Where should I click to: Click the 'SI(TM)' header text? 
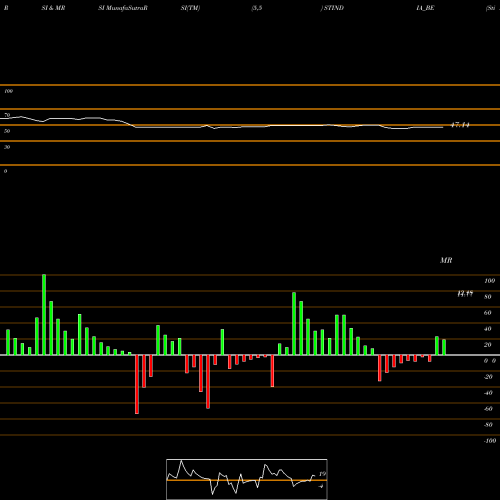click(190, 8)
